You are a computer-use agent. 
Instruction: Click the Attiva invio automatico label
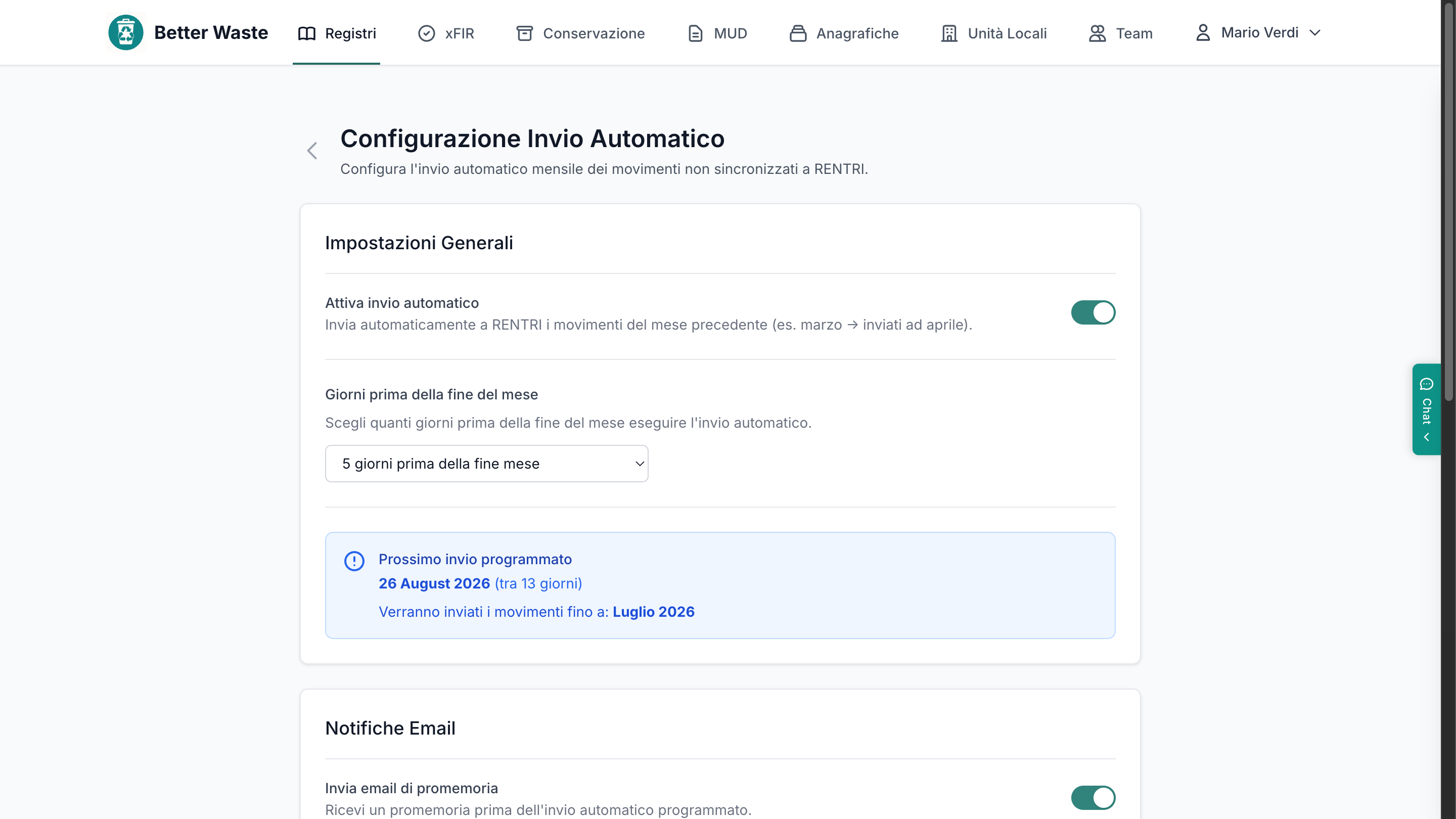pos(402,303)
